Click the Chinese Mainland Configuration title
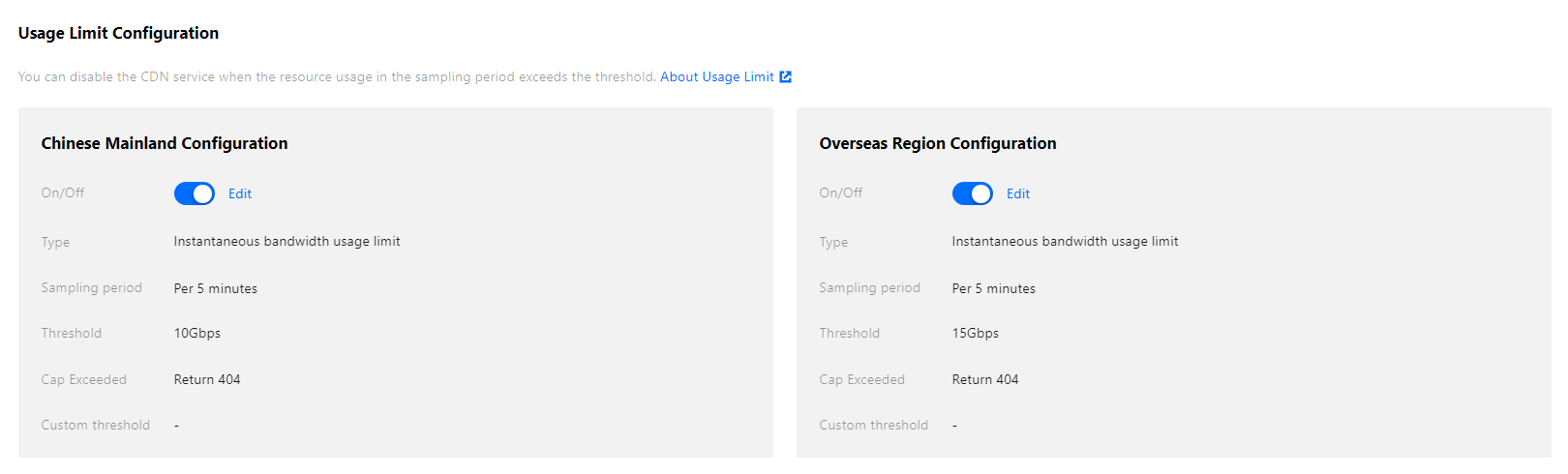The height and width of the screenshot is (474, 1568). click(165, 143)
